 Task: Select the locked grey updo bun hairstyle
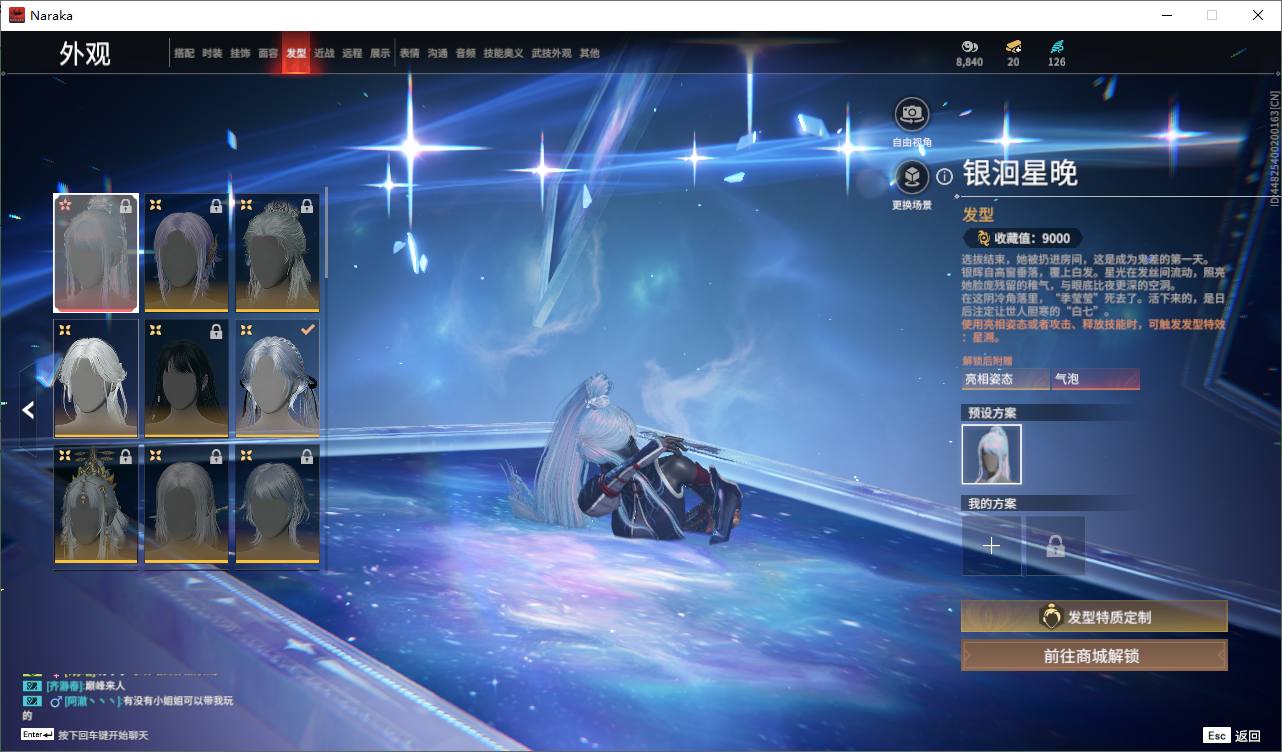(x=277, y=253)
